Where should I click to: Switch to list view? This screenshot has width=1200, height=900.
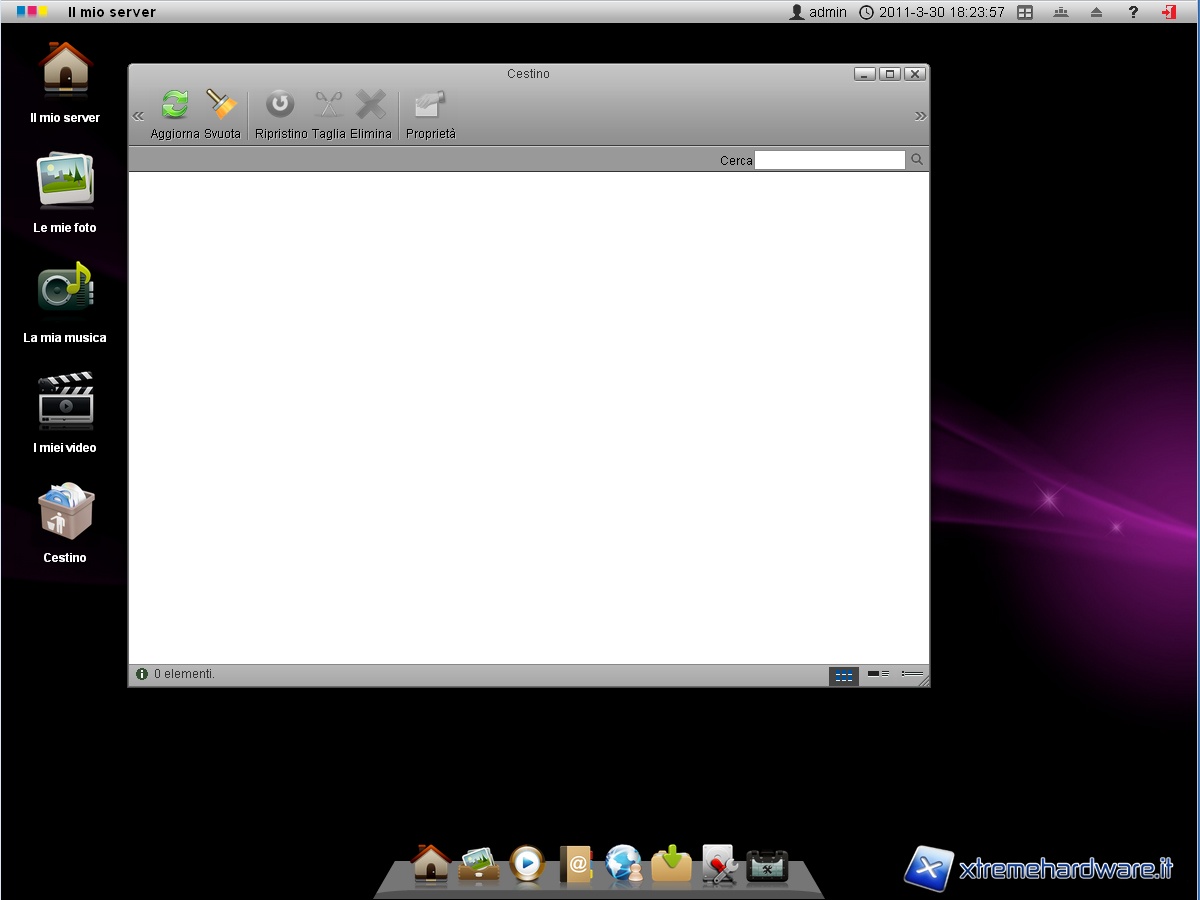coord(911,675)
